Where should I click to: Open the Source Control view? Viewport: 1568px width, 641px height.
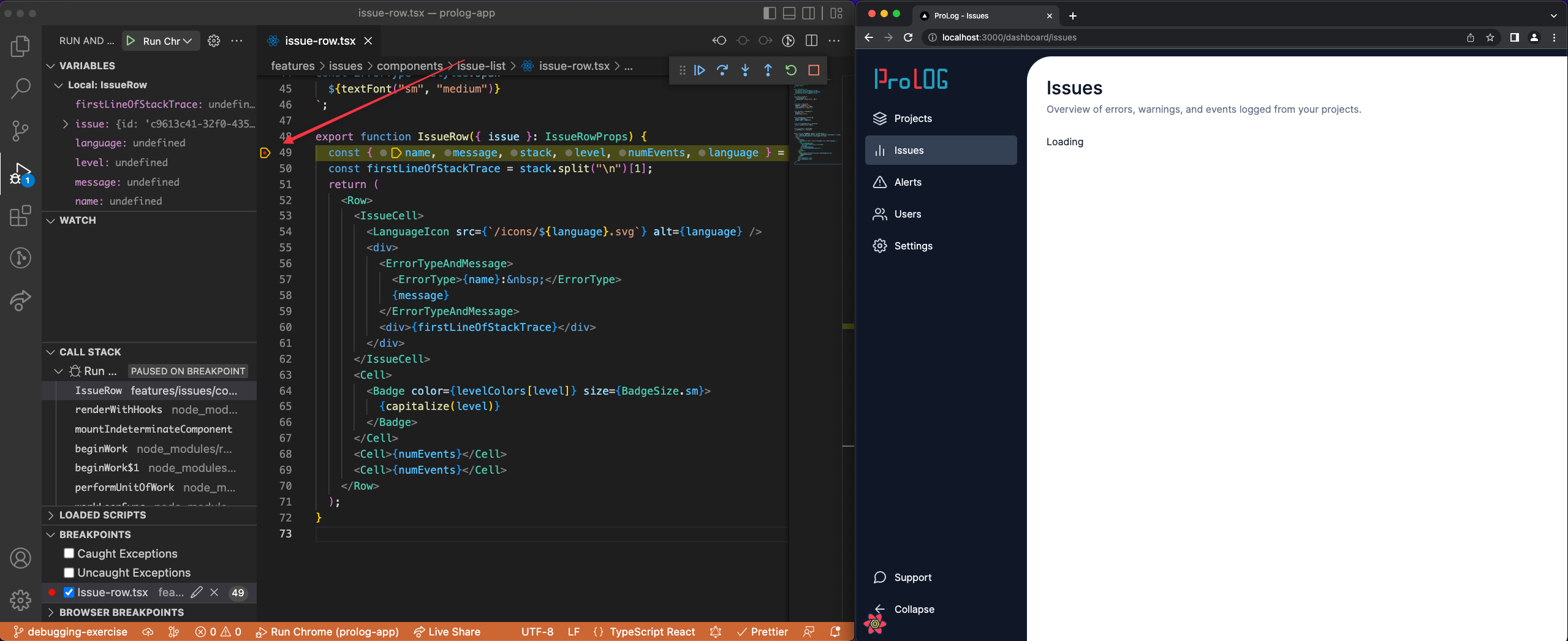[x=20, y=130]
